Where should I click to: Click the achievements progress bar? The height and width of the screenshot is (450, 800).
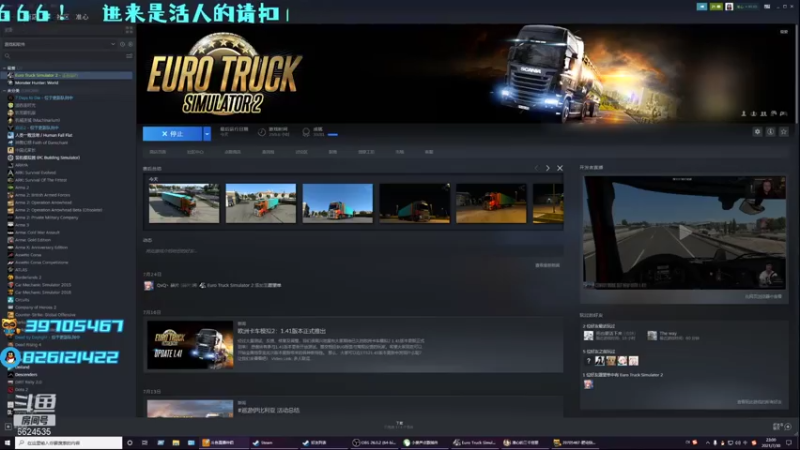(x=333, y=135)
